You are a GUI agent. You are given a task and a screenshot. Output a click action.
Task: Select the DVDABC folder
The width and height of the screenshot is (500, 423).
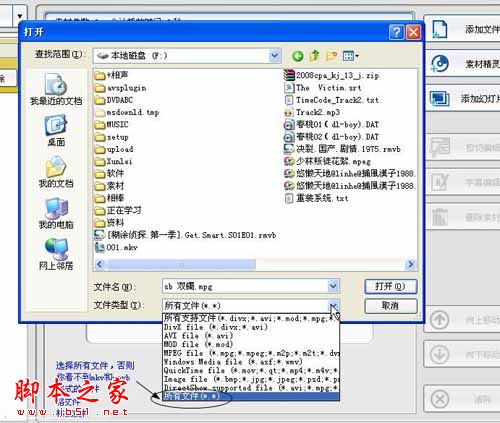tap(114, 100)
